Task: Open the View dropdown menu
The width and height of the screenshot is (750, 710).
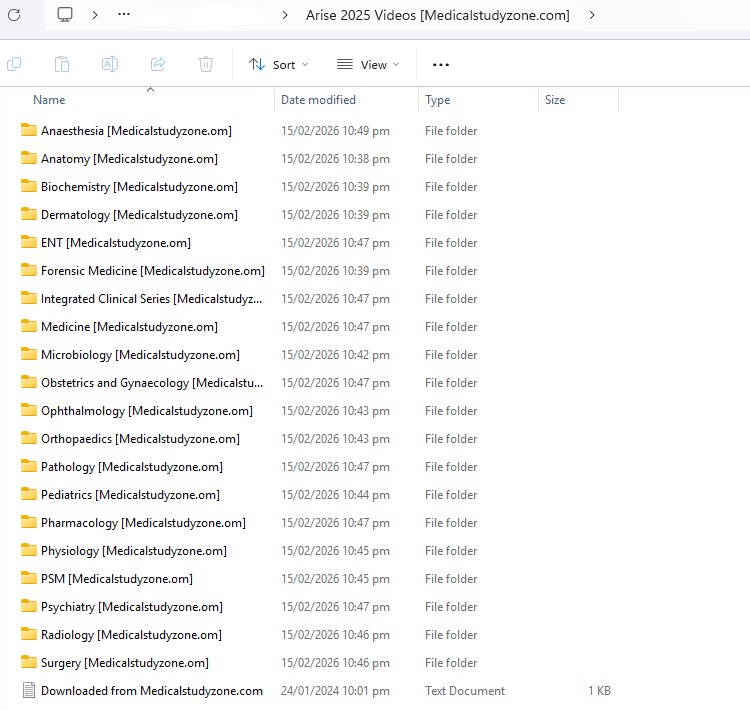Action: click(368, 64)
